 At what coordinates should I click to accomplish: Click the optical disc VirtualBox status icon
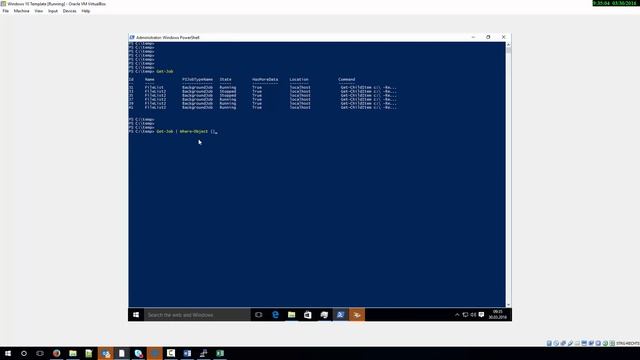pyautogui.click(x=556, y=343)
